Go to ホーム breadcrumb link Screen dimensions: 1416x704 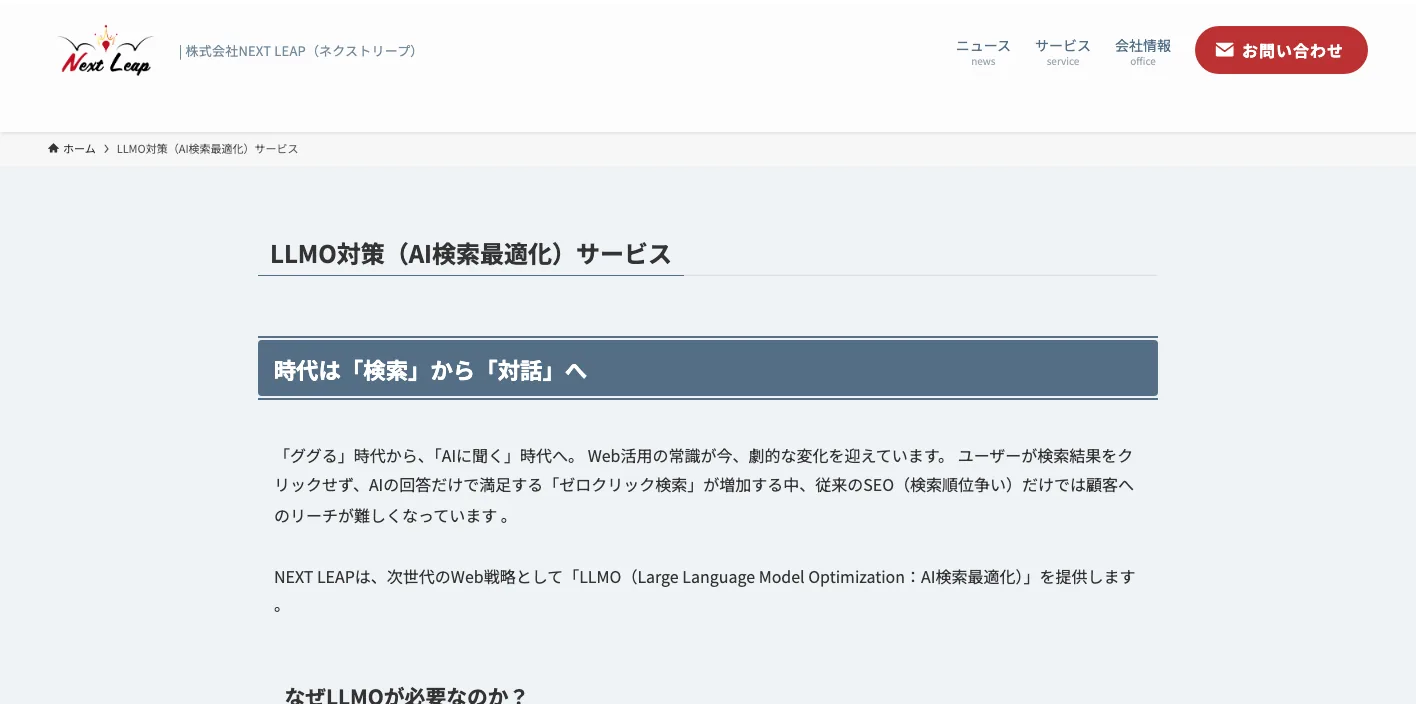[72, 148]
